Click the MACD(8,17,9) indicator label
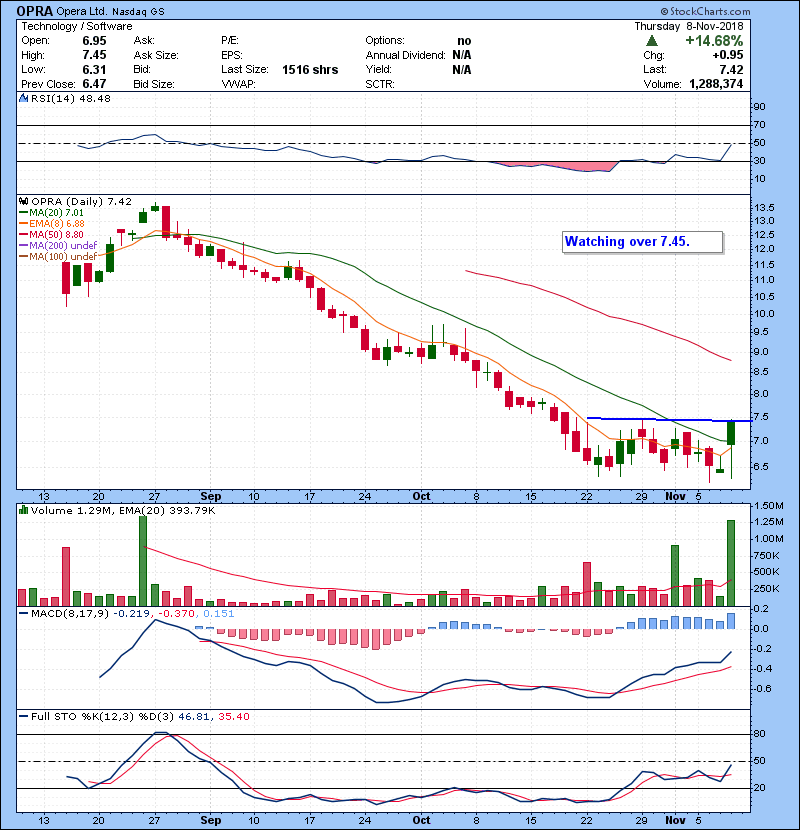Image resolution: width=800 pixels, height=830 pixels. (70, 614)
